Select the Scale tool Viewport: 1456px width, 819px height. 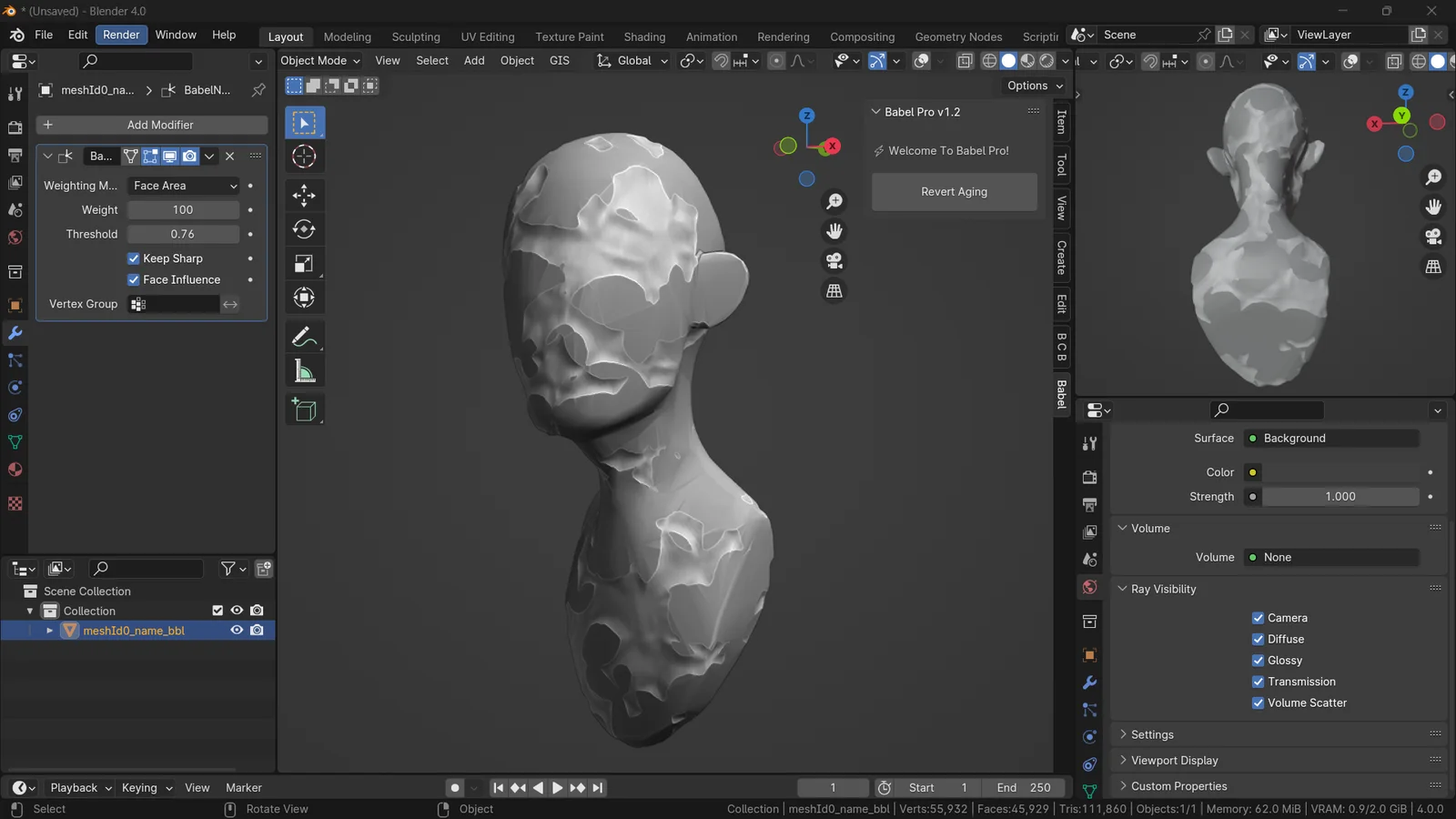click(304, 264)
